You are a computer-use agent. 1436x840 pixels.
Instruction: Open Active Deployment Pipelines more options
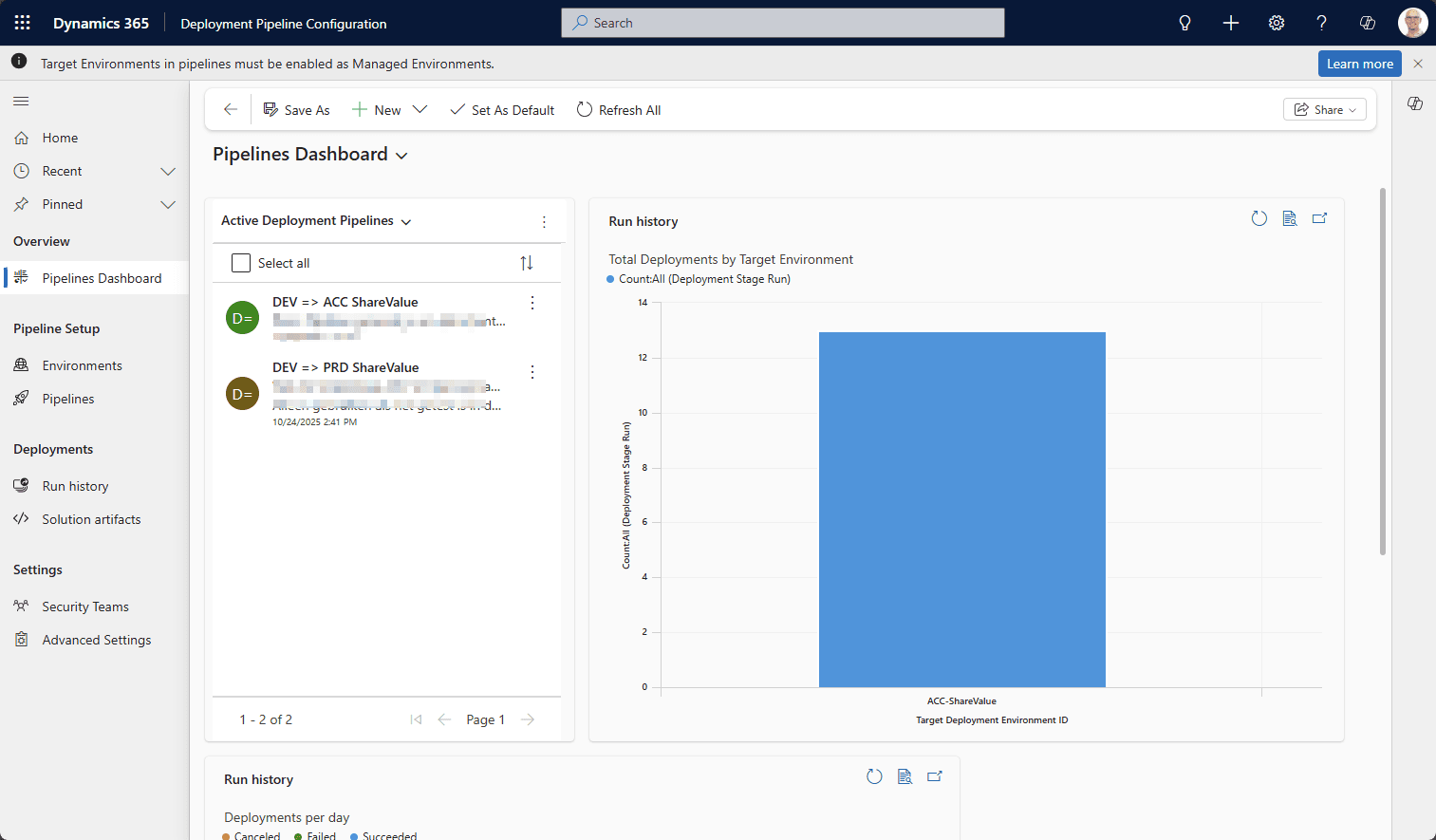tap(544, 221)
